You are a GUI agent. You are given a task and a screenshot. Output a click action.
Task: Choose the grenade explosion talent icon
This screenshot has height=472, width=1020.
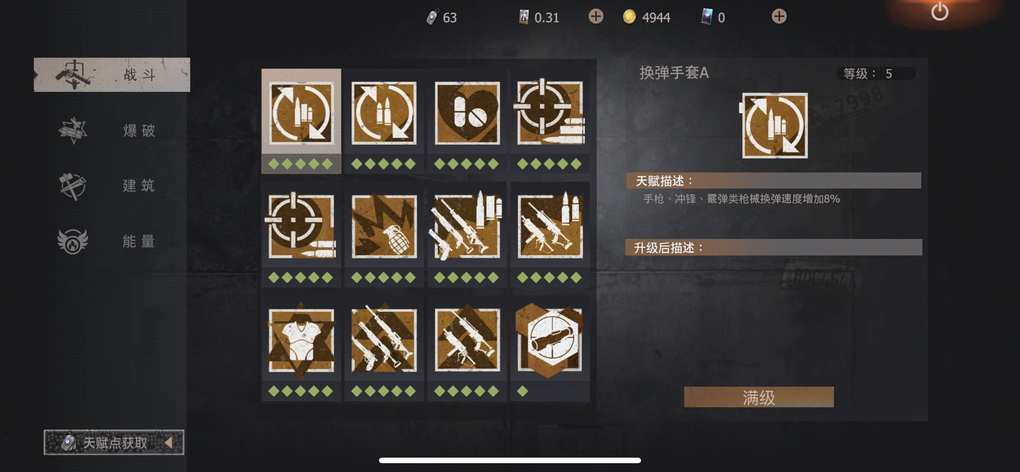[x=384, y=226]
